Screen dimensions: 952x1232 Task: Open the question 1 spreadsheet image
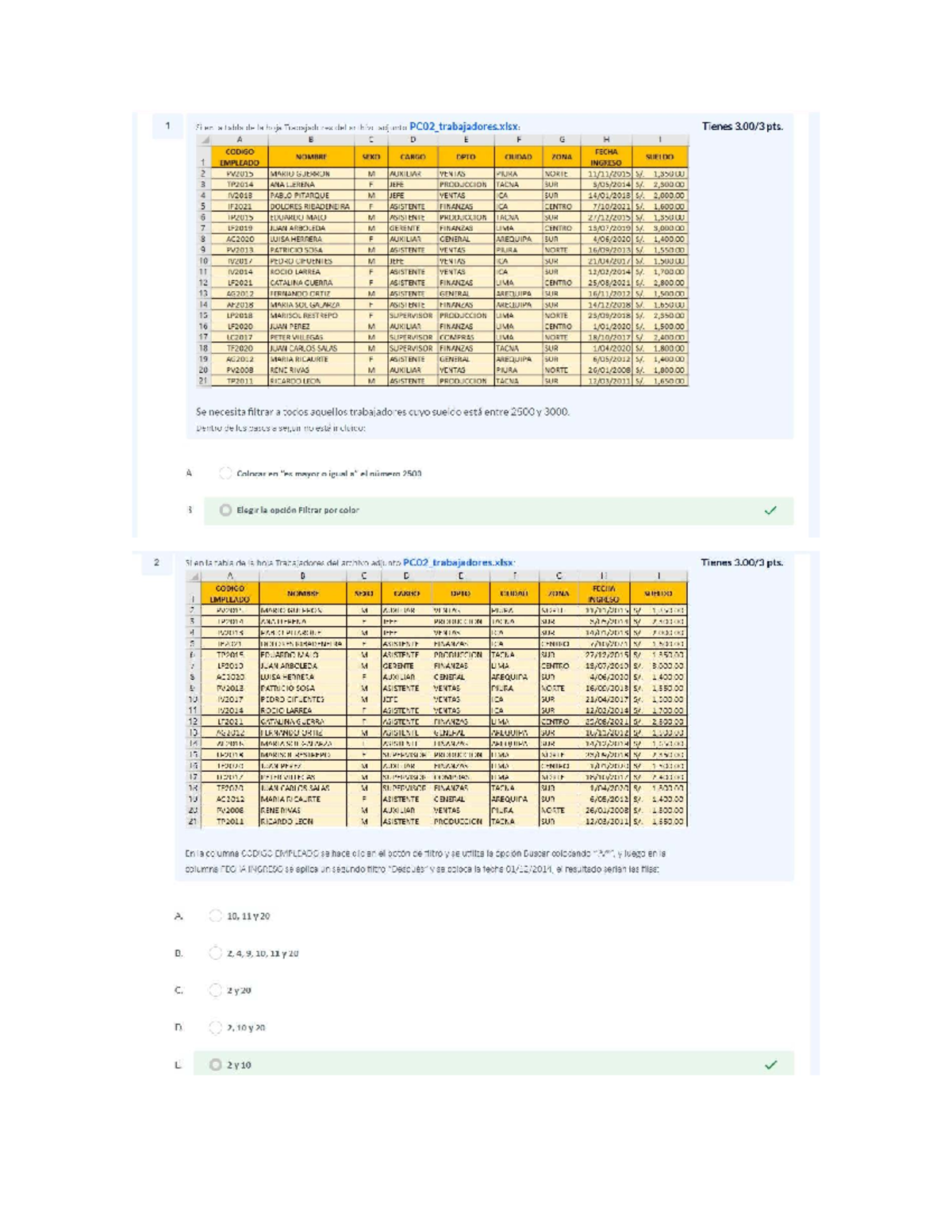tap(443, 260)
